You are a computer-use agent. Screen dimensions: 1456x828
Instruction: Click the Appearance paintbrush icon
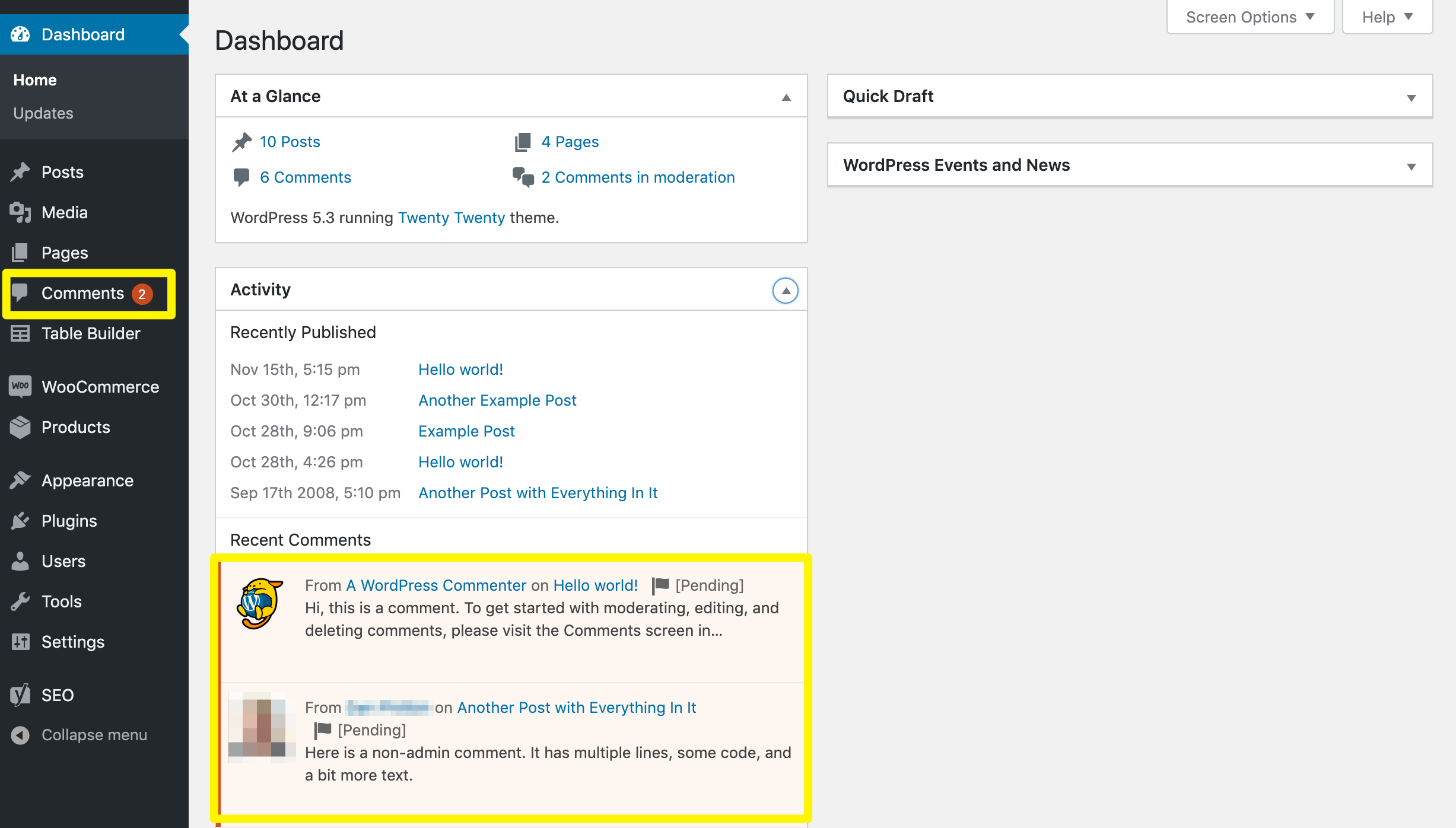click(x=20, y=480)
